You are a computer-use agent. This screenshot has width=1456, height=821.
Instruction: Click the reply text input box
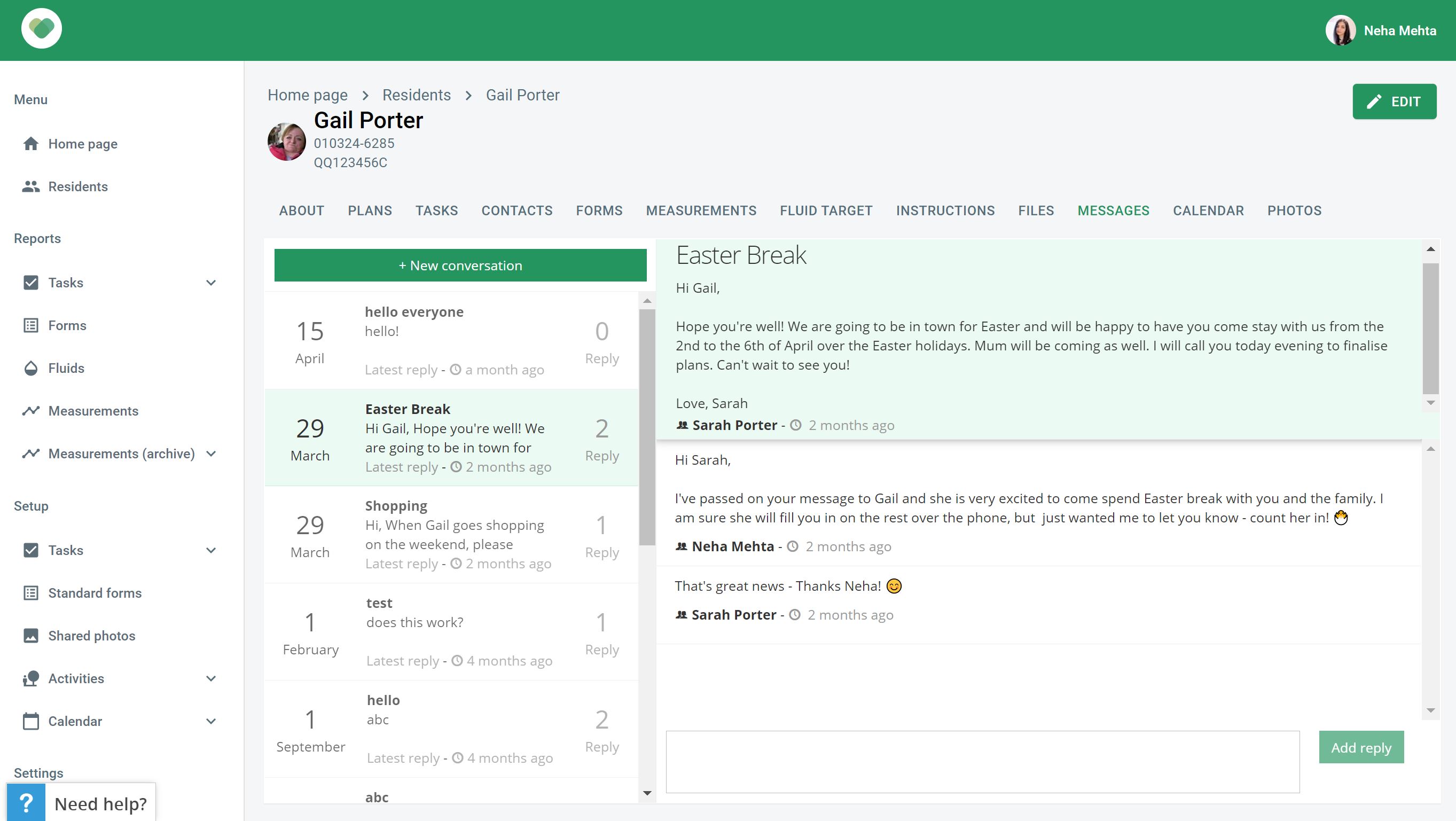click(982, 762)
